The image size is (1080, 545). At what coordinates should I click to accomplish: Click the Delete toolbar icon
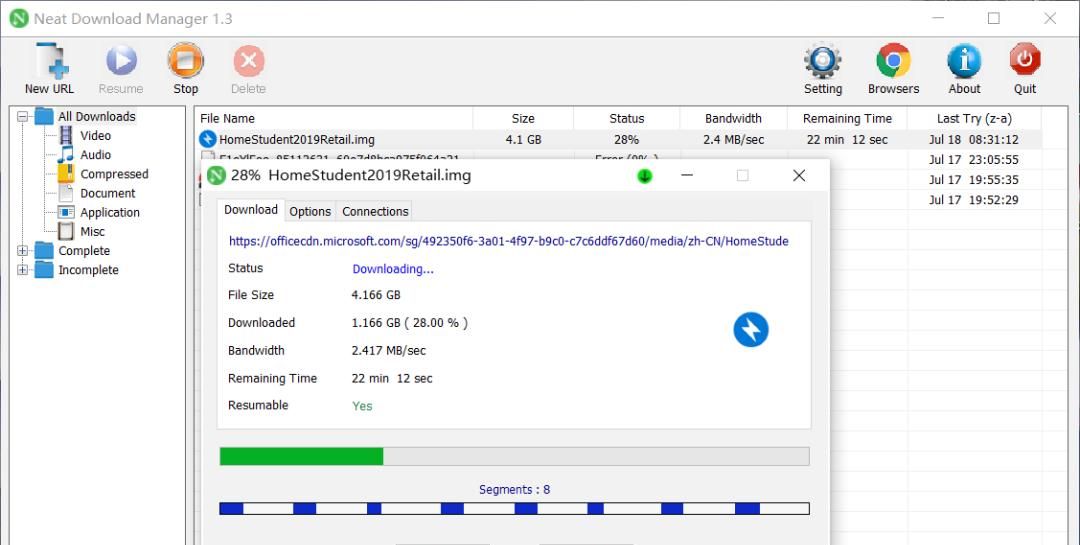249,61
